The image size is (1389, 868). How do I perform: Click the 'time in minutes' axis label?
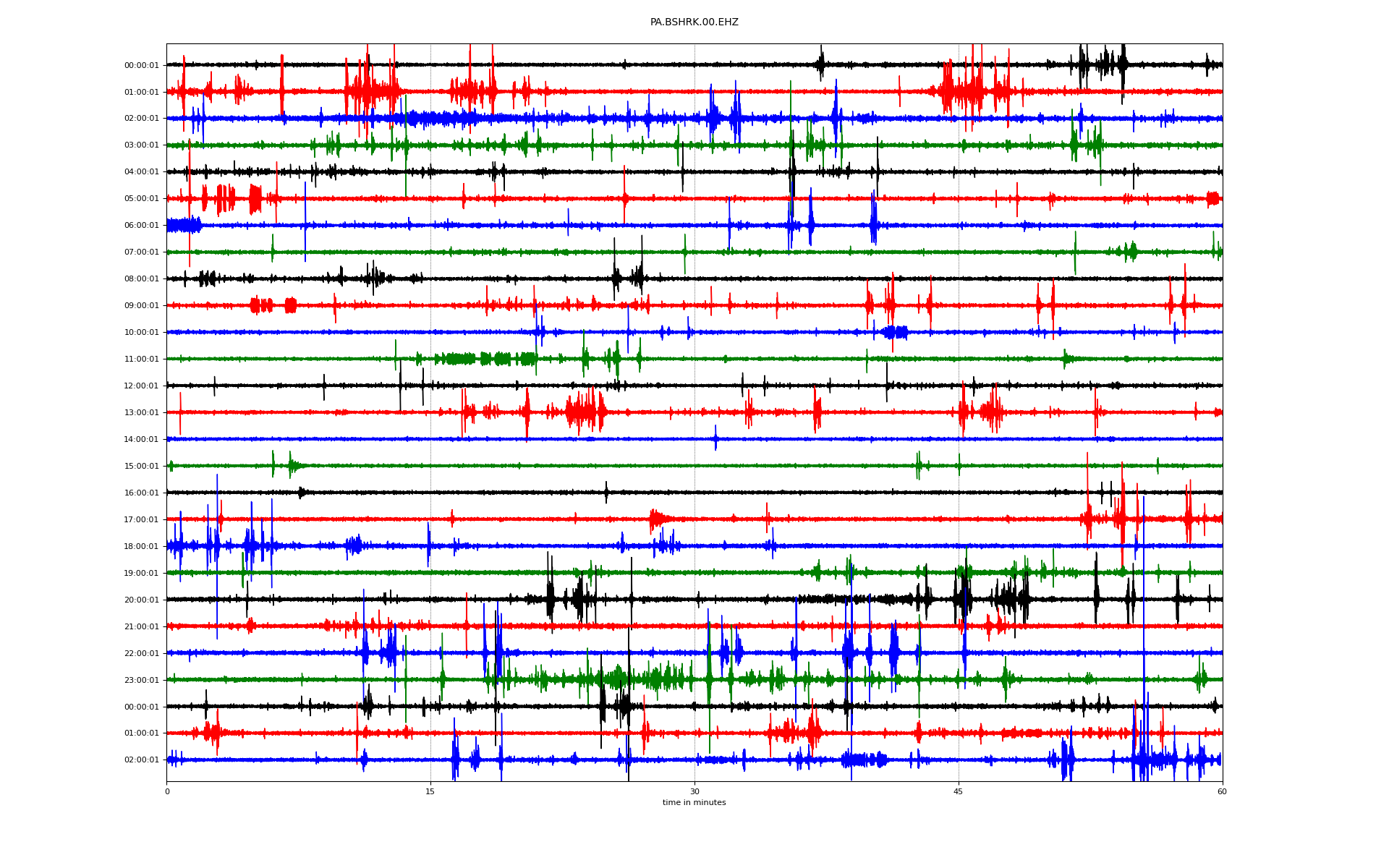pyautogui.click(x=694, y=803)
